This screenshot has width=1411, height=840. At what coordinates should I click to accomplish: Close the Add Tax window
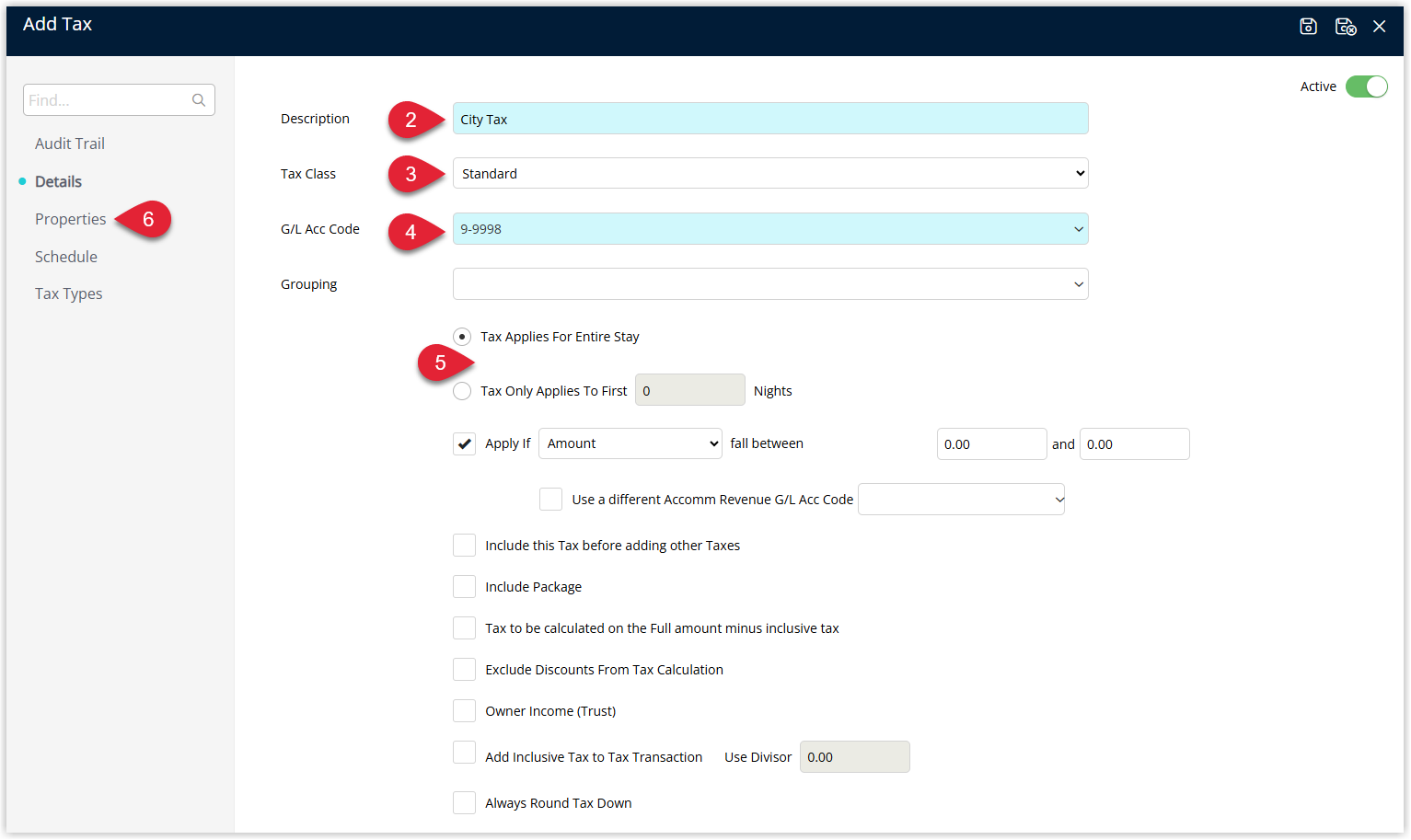1379,27
